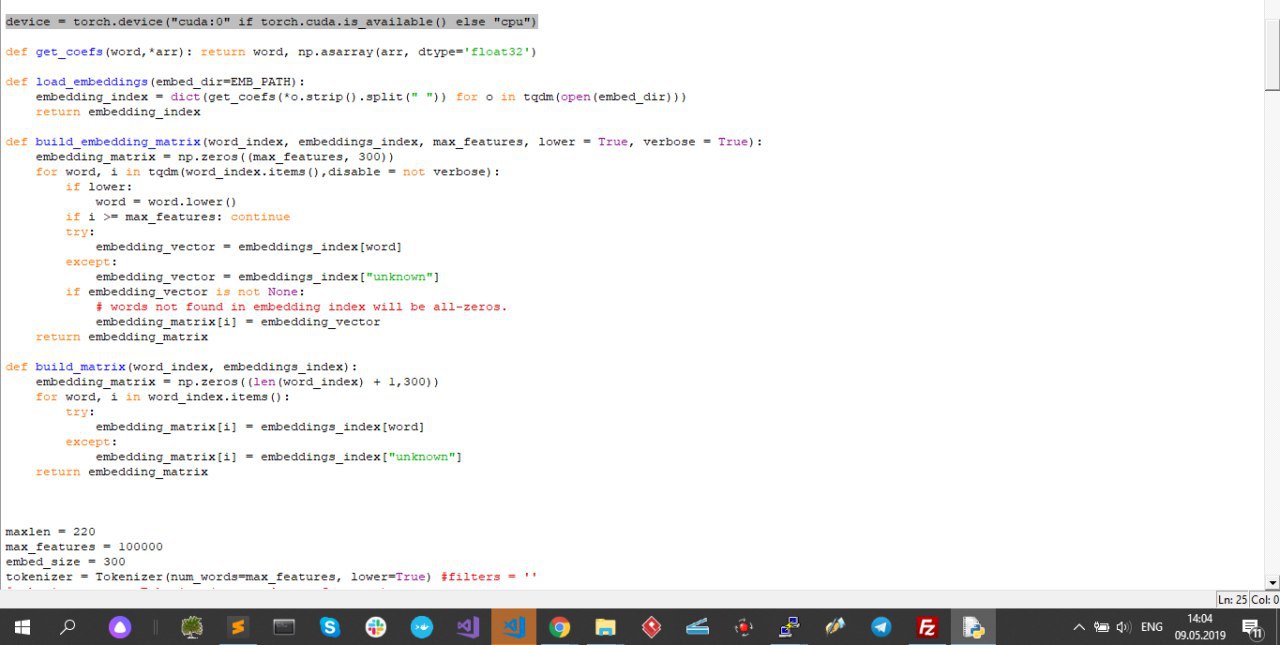Show hidden system tray icons
The width and height of the screenshot is (1280, 645).
pyautogui.click(x=1078, y=627)
